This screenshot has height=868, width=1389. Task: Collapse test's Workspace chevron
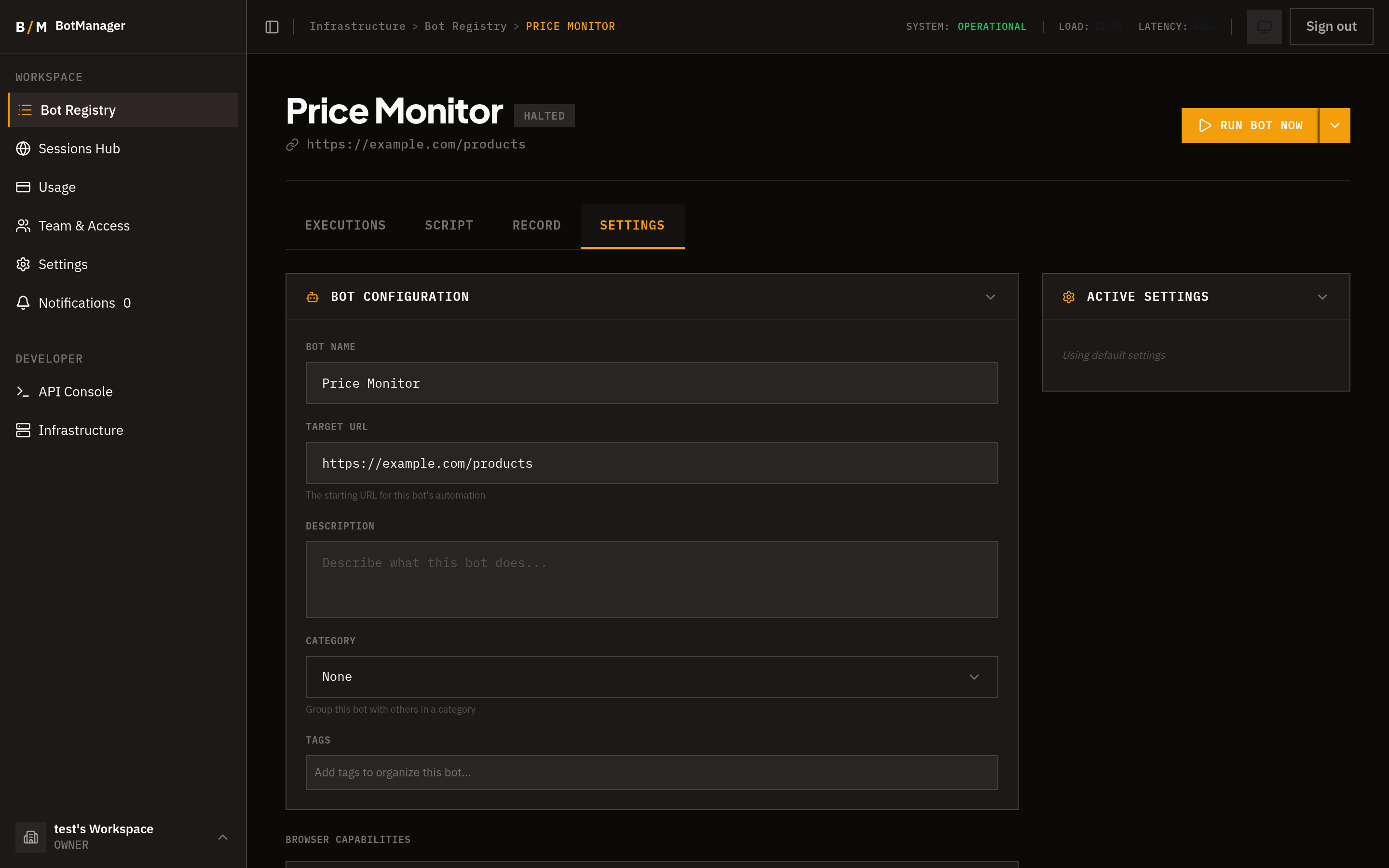pyautogui.click(x=223, y=837)
